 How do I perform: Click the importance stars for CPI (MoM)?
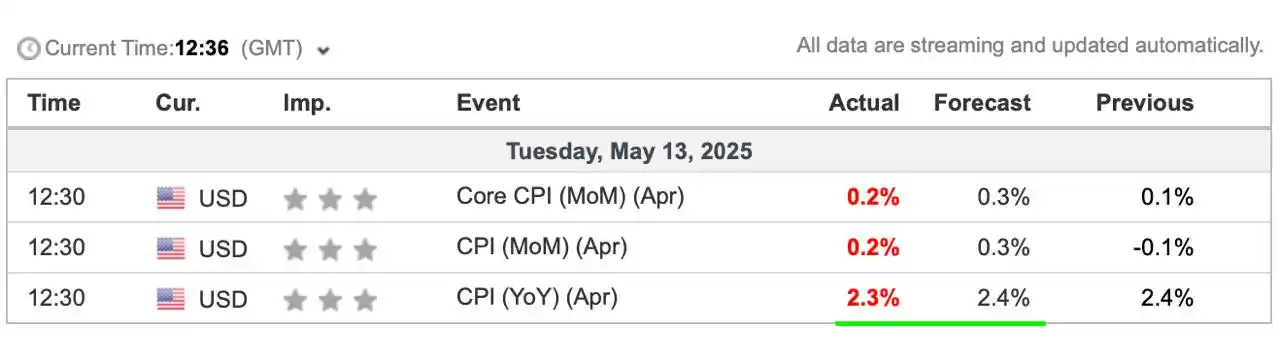coord(330,249)
